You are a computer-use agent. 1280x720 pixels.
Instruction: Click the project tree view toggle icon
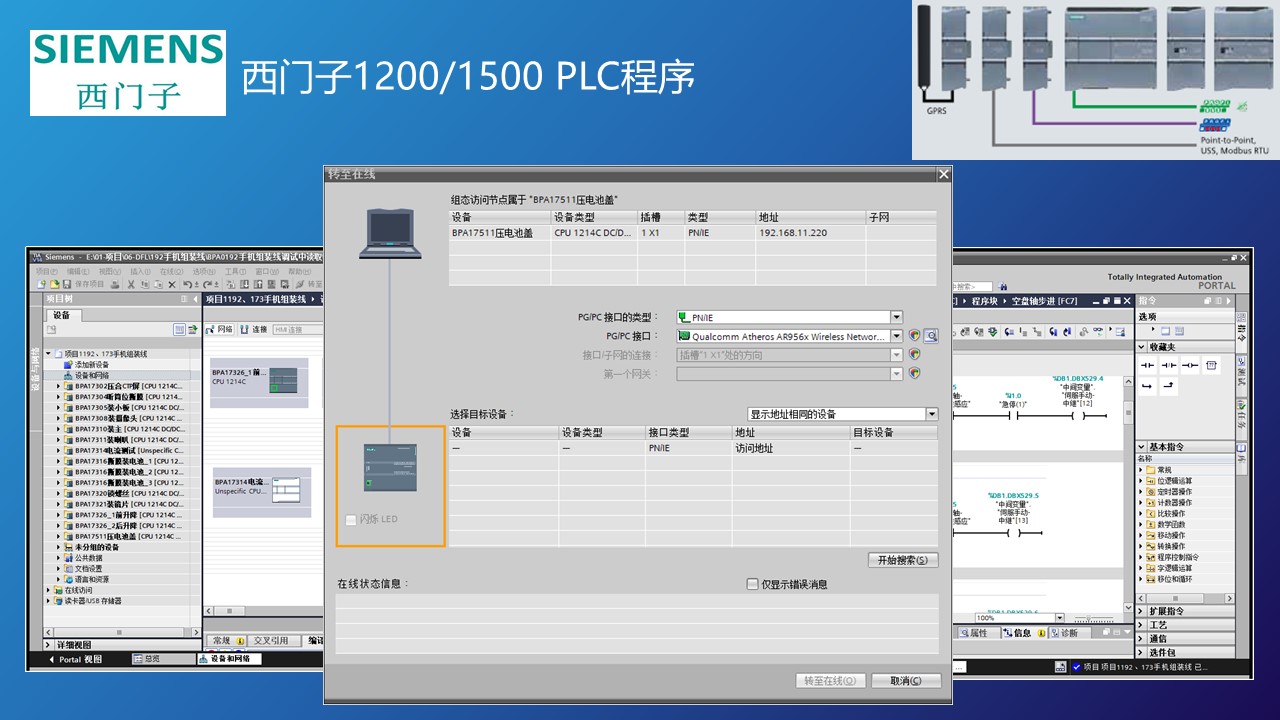pos(179,329)
